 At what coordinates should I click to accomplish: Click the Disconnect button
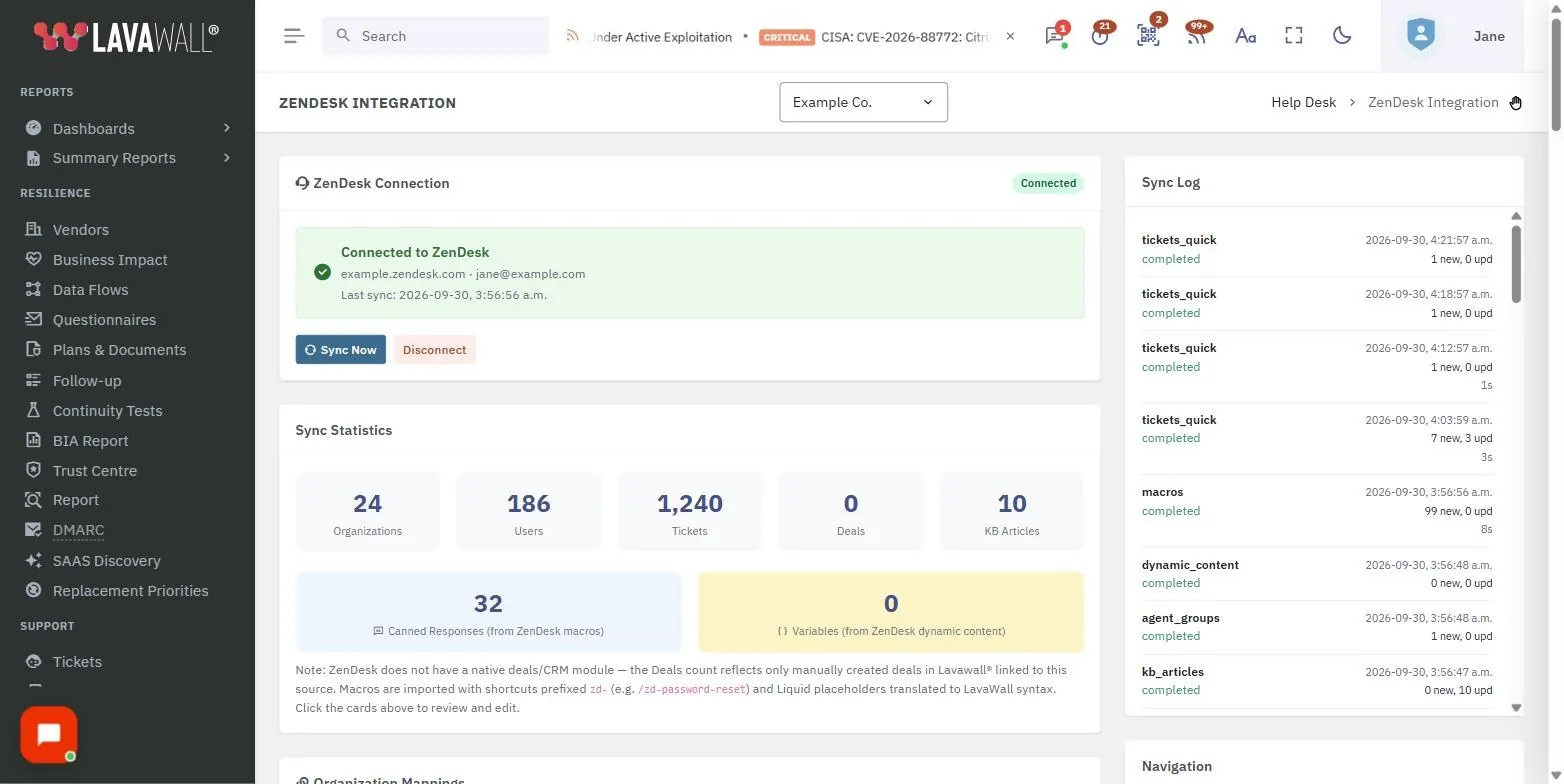click(x=435, y=350)
